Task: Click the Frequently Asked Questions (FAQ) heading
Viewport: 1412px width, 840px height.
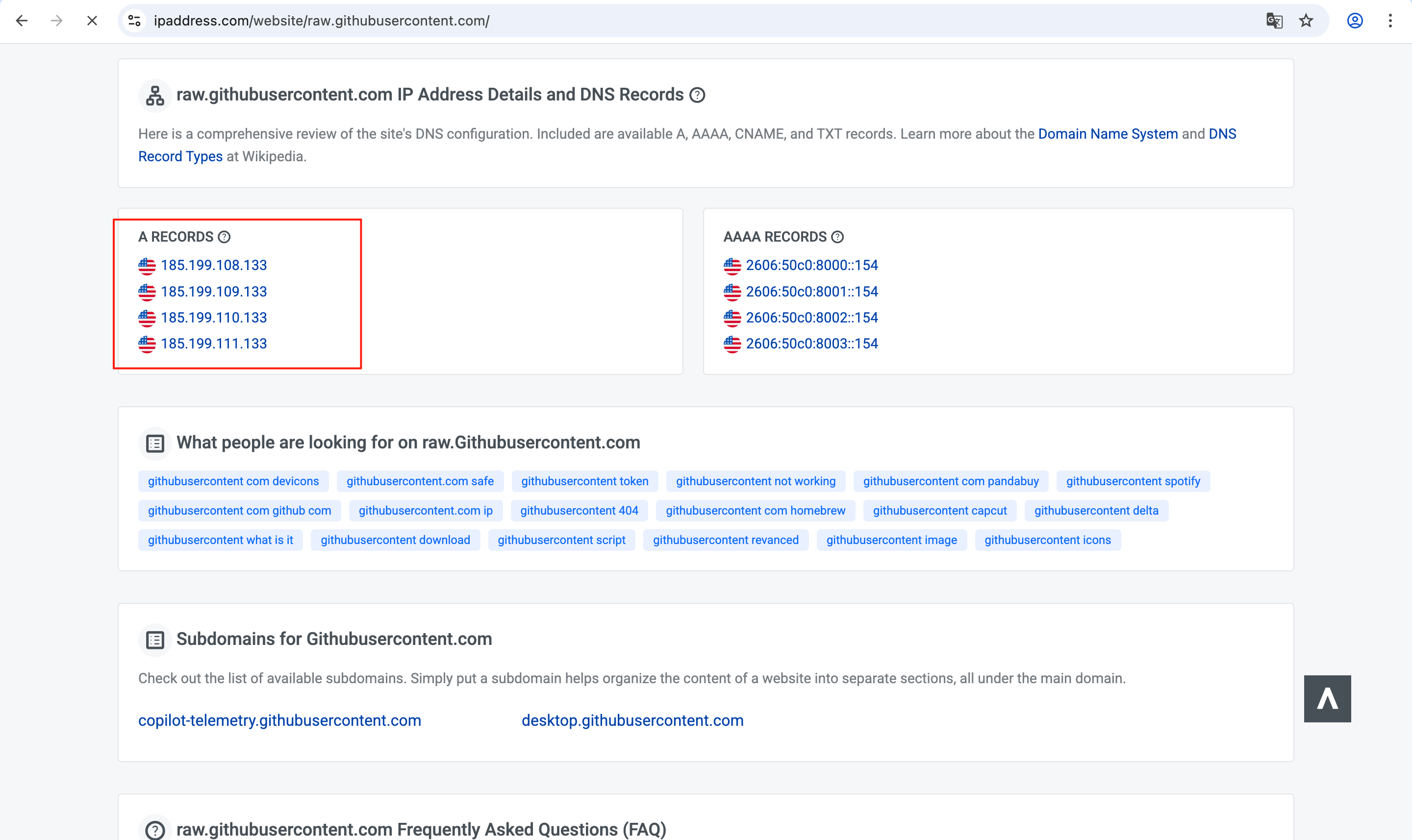Action: click(421, 830)
